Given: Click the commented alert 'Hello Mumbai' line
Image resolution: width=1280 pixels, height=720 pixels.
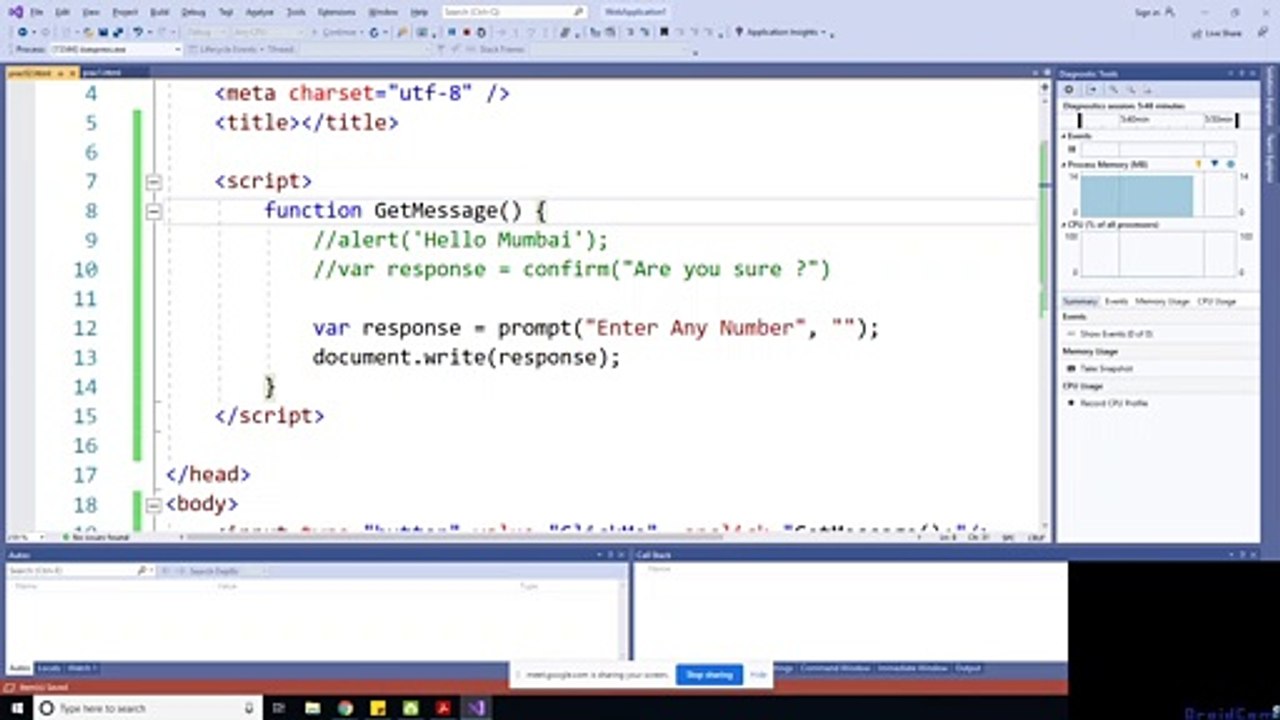Looking at the screenshot, I should pyautogui.click(x=460, y=240).
